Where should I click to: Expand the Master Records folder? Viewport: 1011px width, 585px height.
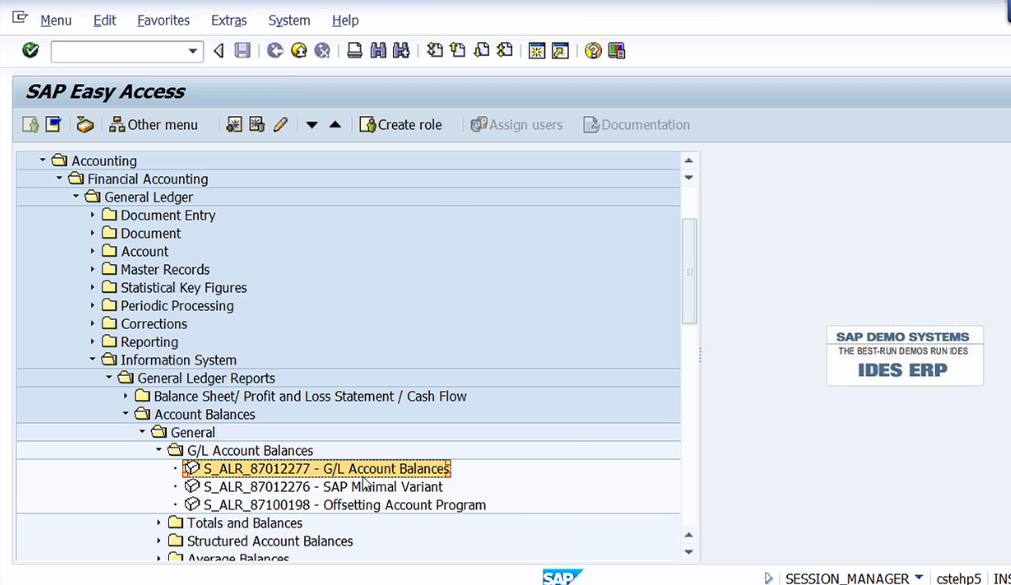[92, 269]
